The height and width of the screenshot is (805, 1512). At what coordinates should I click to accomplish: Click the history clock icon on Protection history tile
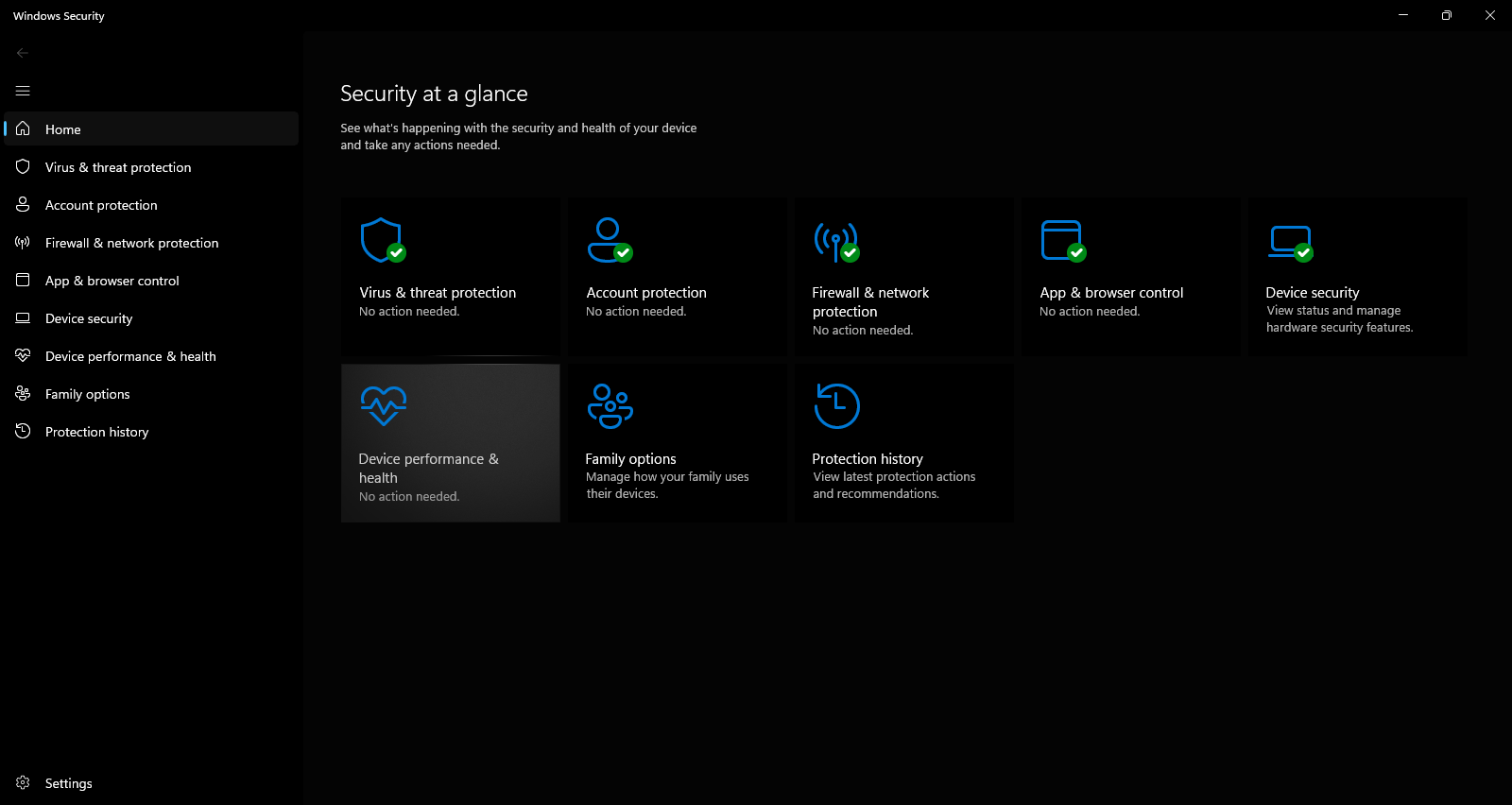pyautogui.click(x=836, y=405)
